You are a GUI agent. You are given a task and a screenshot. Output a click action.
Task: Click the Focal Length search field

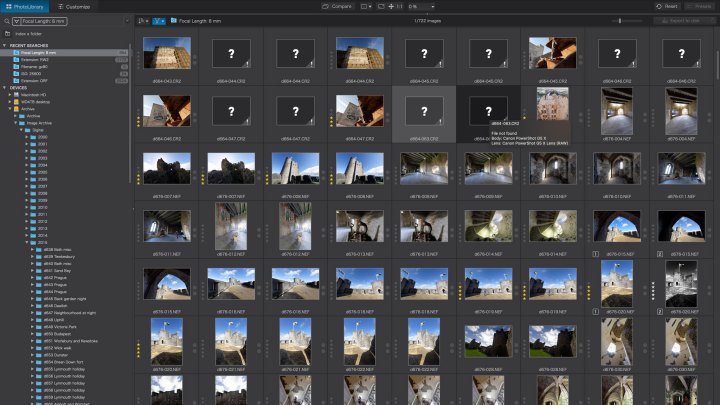[x=43, y=21]
